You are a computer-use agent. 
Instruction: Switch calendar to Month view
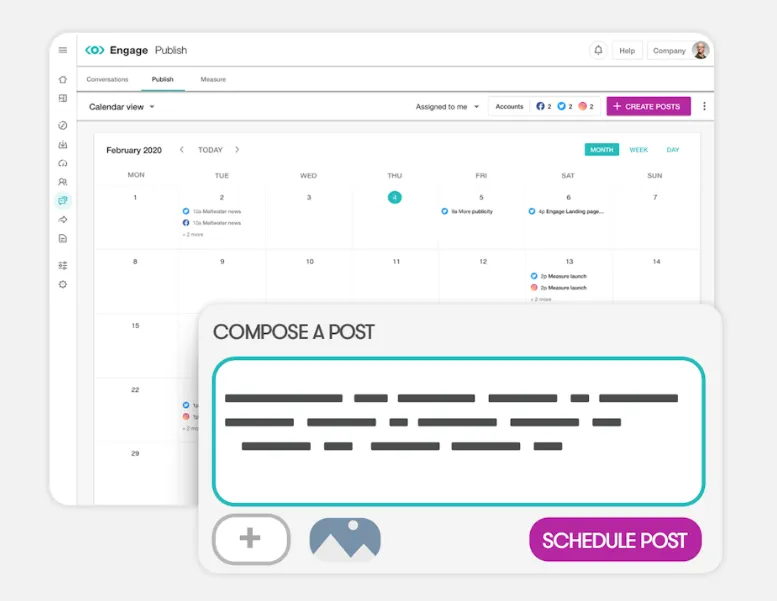pos(601,150)
